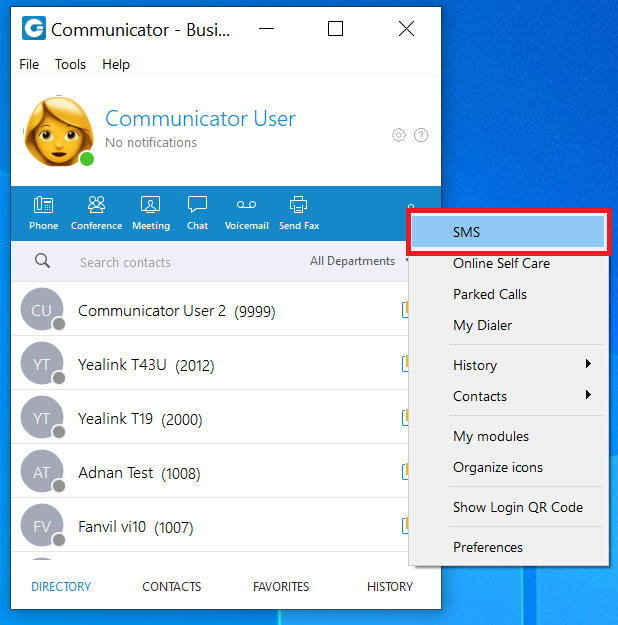Screen dimensions: 618x625
Task: Click the help question mark icon
Action: (x=421, y=135)
